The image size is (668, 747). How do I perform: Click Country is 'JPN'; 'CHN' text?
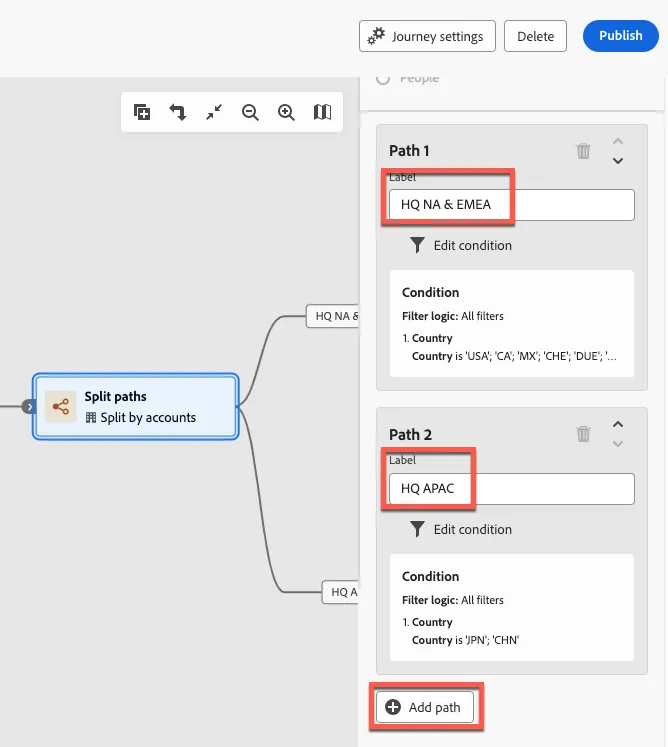pyautogui.click(x=466, y=640)
